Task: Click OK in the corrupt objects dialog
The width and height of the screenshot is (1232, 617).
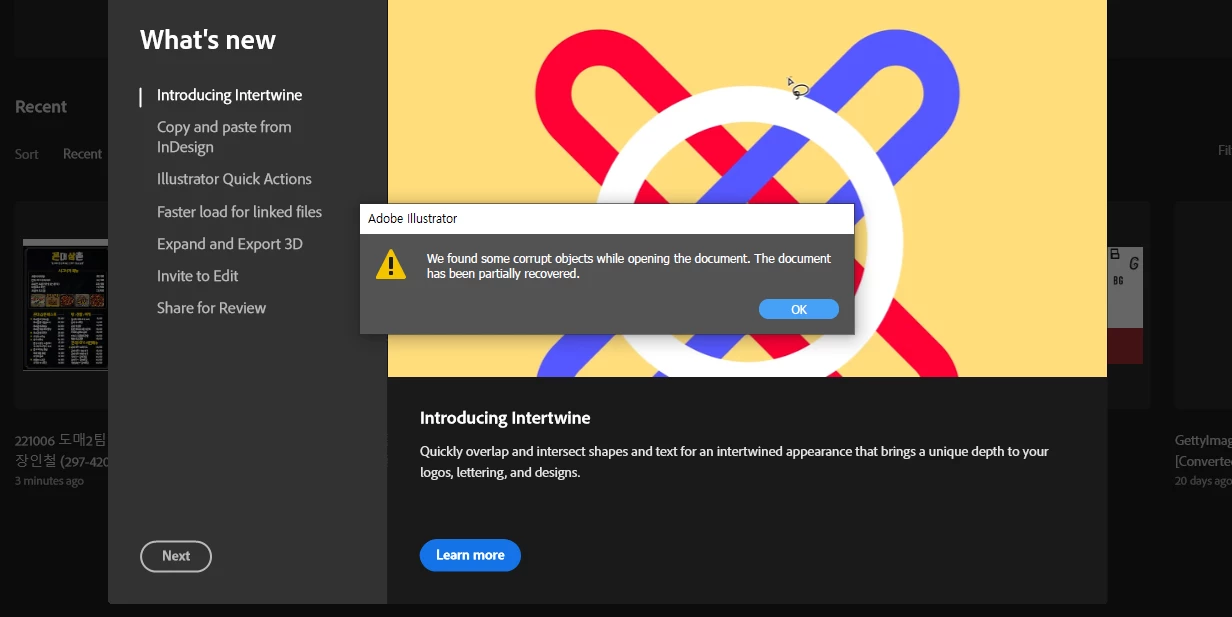Action: [798, 309]
